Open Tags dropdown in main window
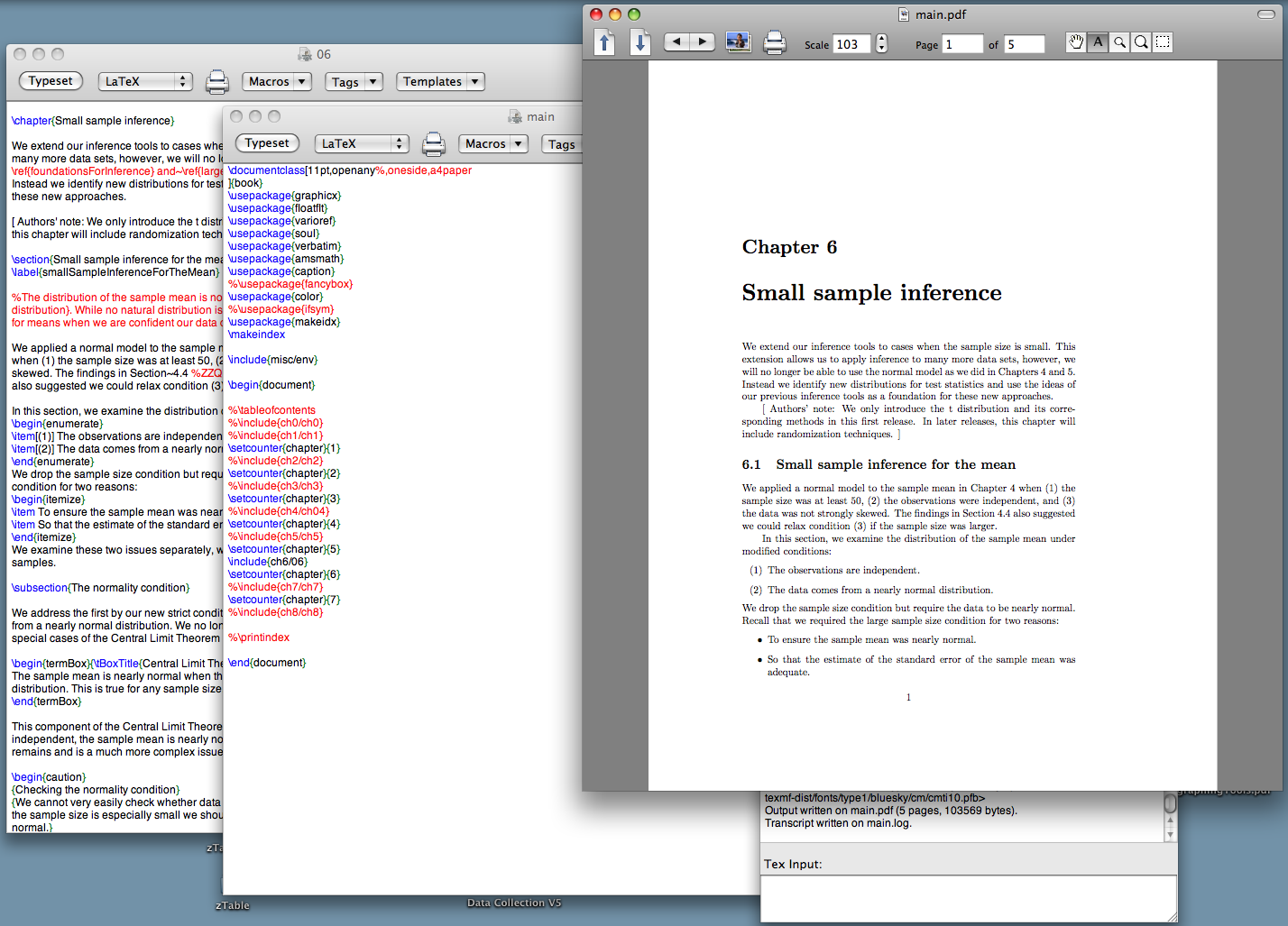Image resolution: width=1288 pixels, height=926 pixels. pyautogui.click(x=561, y=144)
